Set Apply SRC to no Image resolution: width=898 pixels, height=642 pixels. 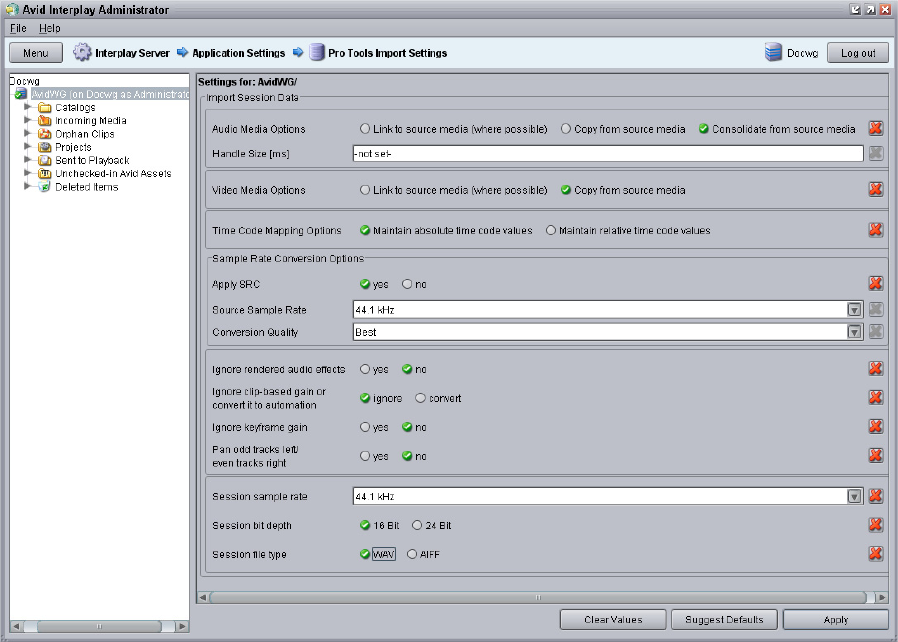pos(407,284)
